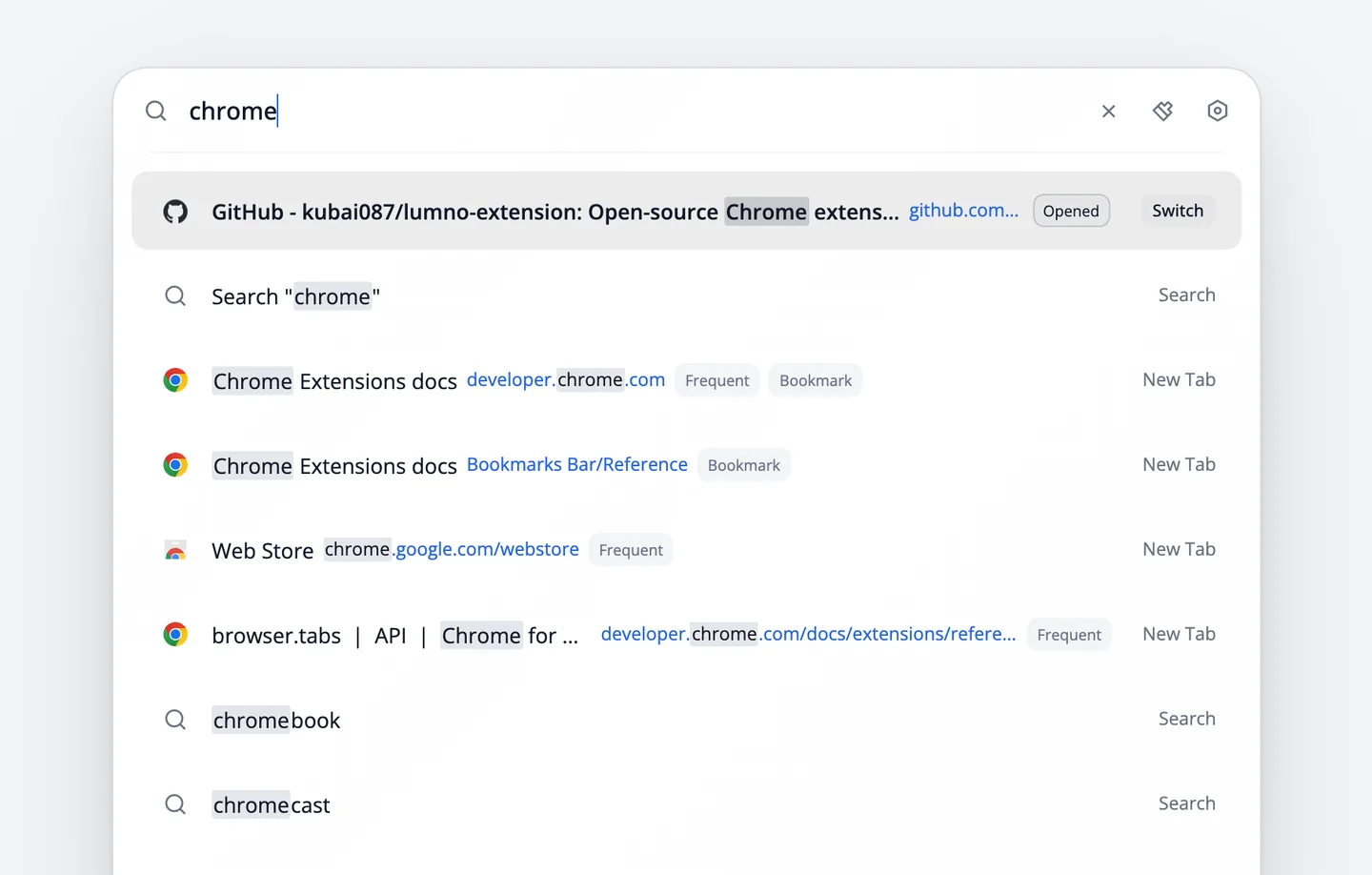Select the chromebook search suggestion
The image size is (1372, 875).
click(276, 721)
